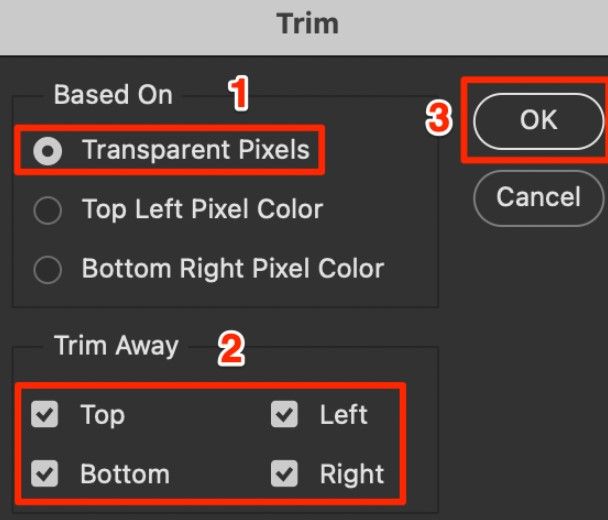The height and width of the screenshot is (520, 608).
Task: Click the Top label text
Action: [x=103, y=415]
